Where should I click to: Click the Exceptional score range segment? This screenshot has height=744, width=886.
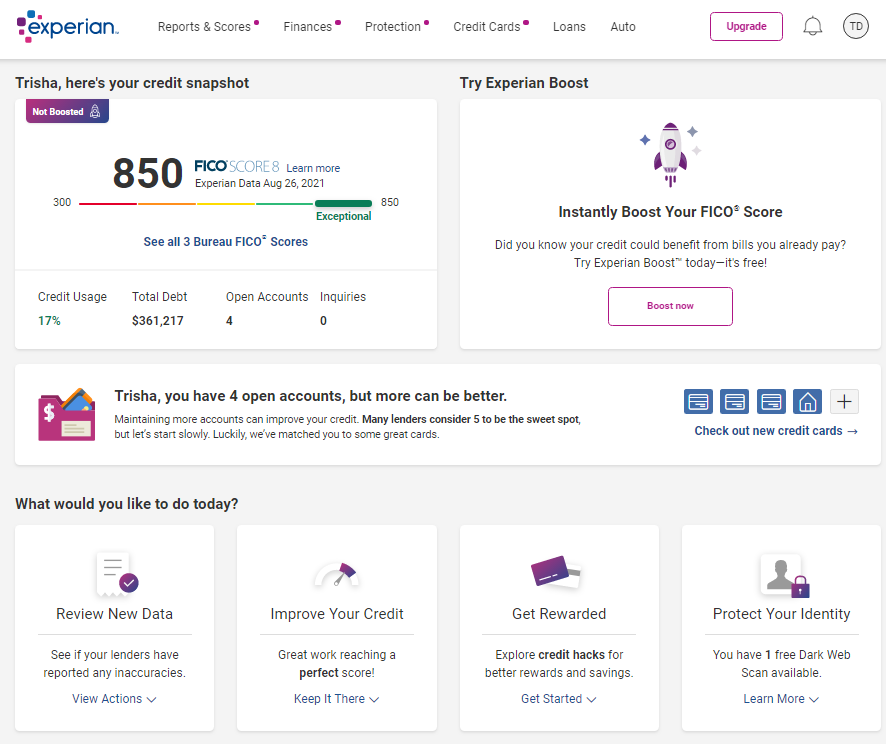(x=344, y=203)
